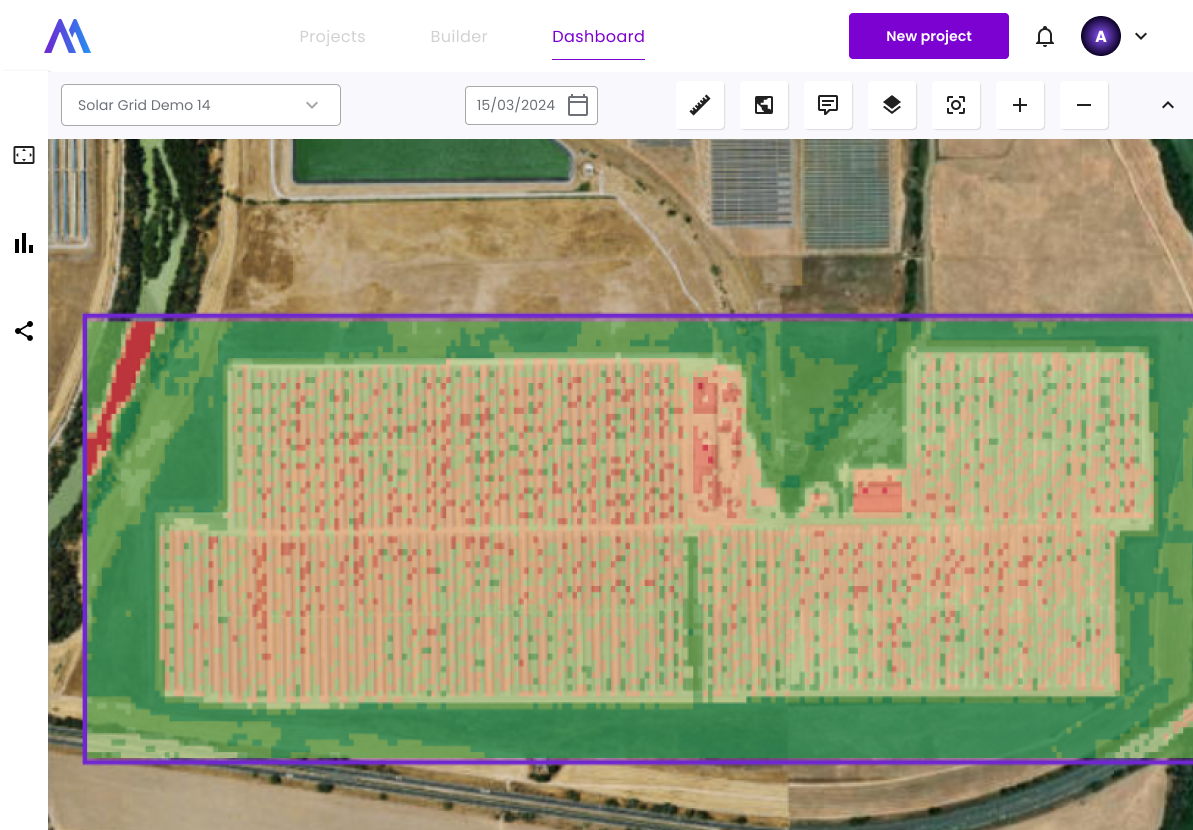Open the map layers panel
Screen dimensions: 1193x830
point(892,105)
